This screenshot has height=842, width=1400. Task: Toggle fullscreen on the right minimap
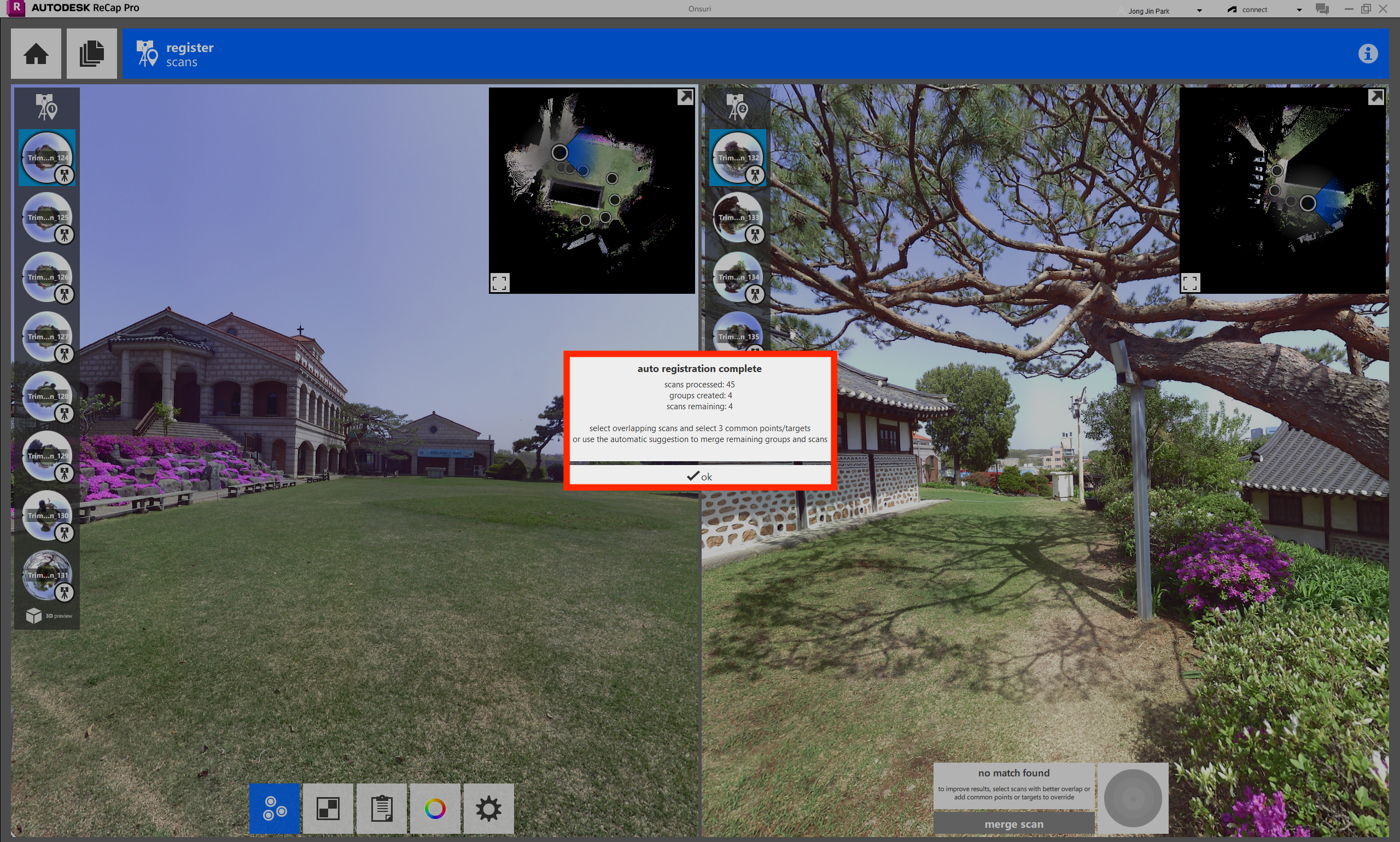[x=1190, y=282]
